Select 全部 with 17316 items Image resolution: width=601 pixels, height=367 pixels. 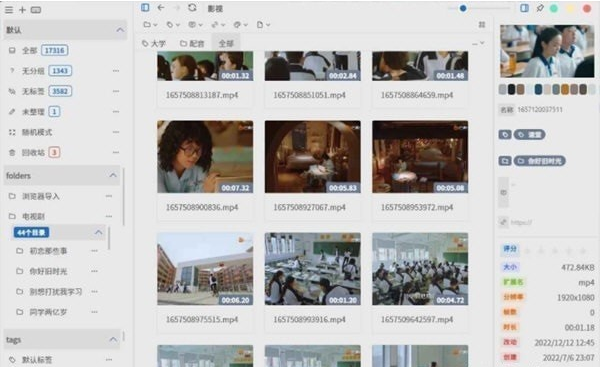click(x=38, y=50)
